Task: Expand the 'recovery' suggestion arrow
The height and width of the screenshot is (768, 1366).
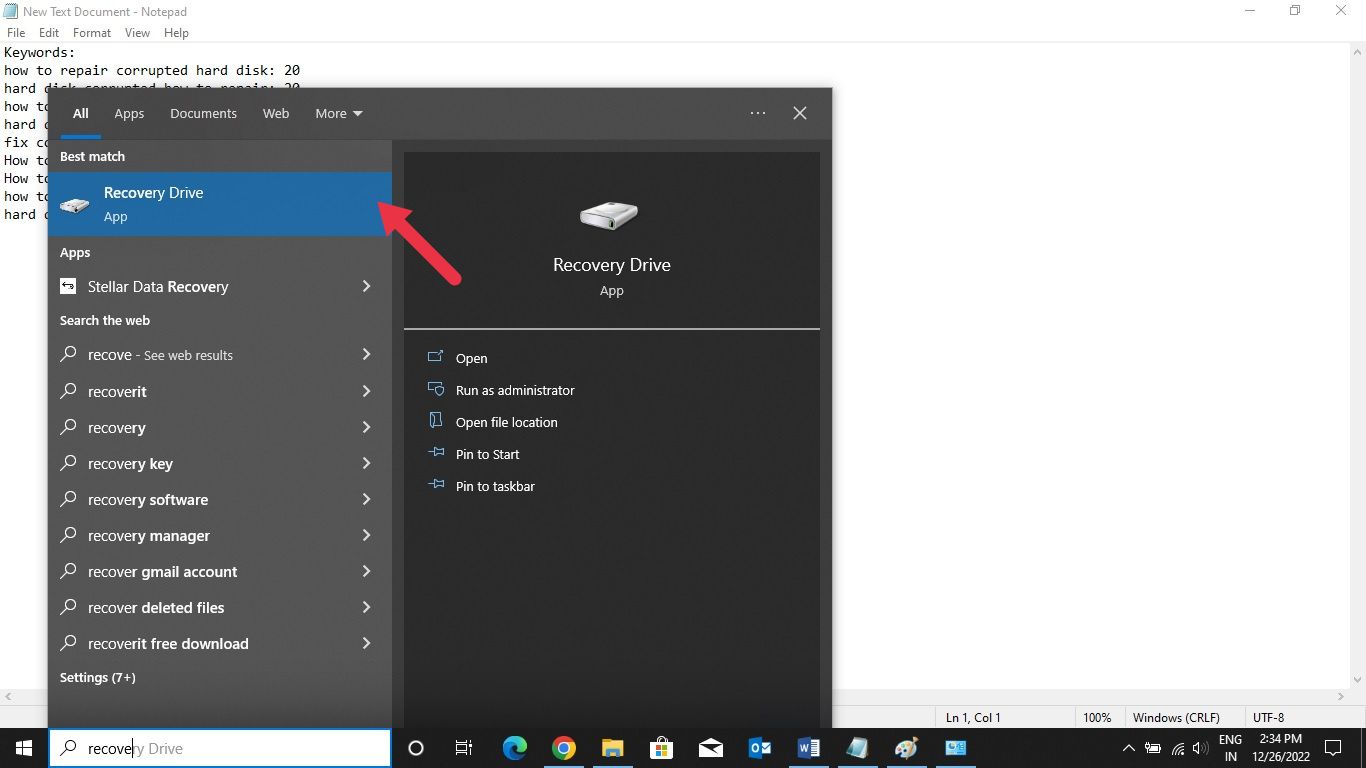Action: (366, 427)
